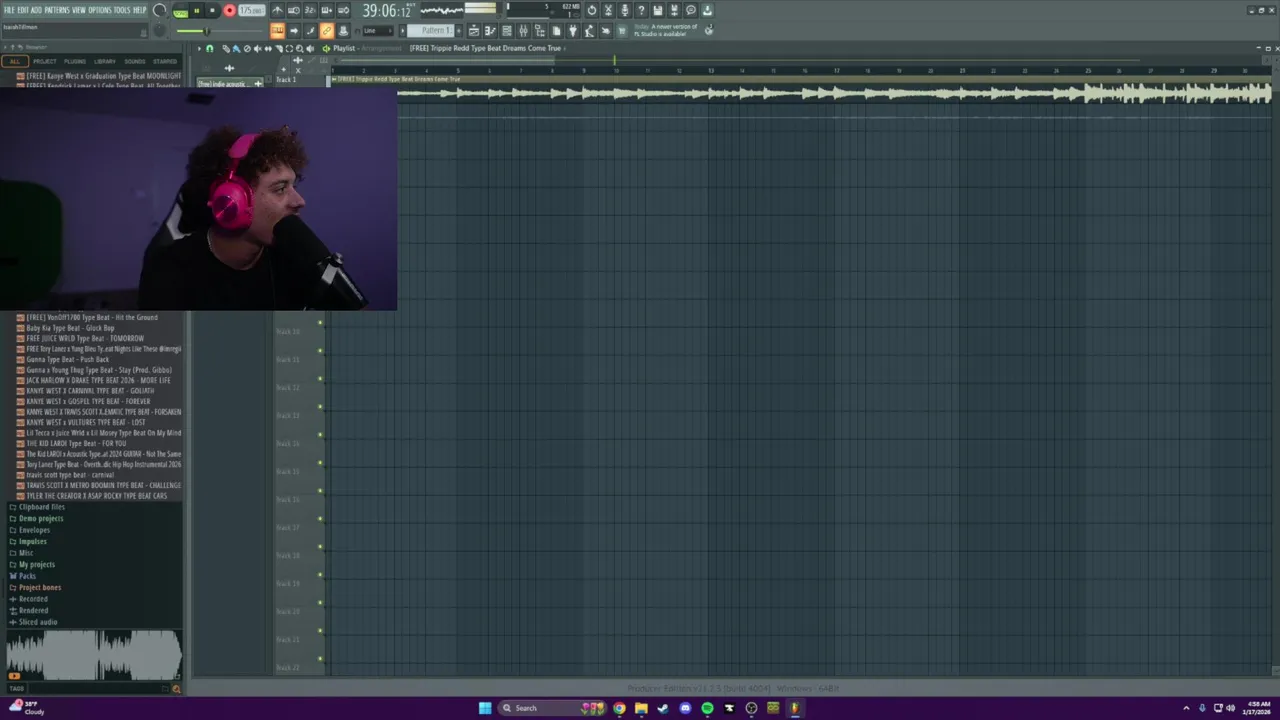Select the playlist zoom magnifier tool

(300, 48)
